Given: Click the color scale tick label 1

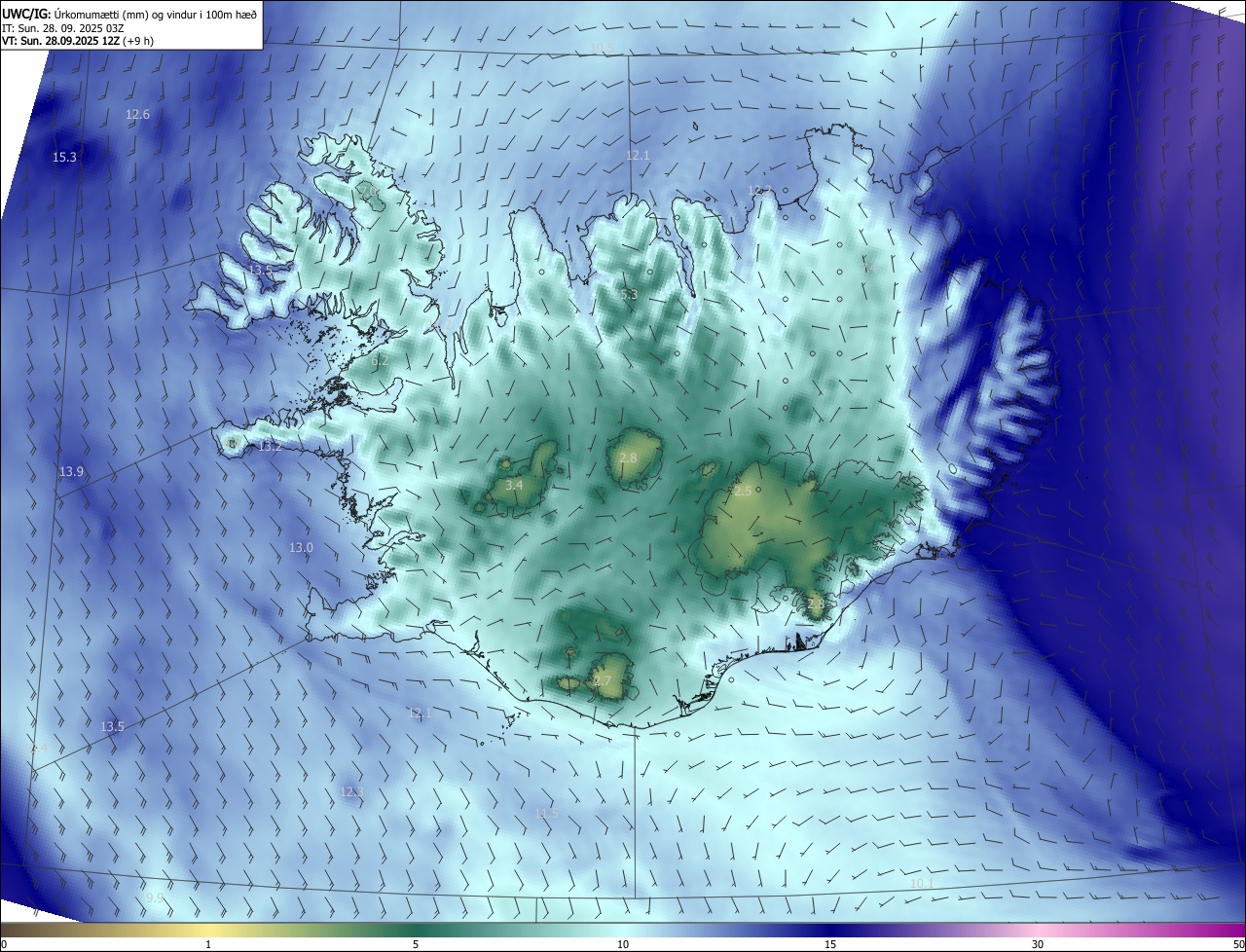Looking at the screenshot, I should [208, 944].
